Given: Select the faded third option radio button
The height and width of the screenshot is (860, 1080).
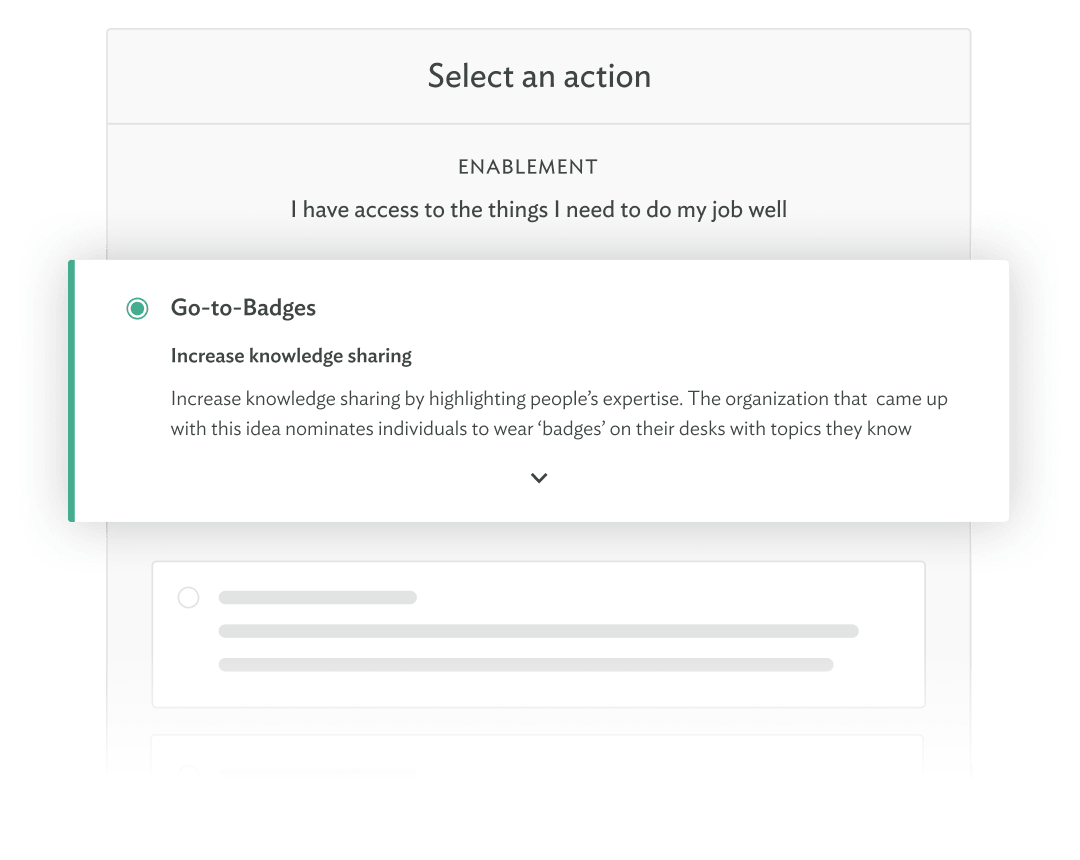Looking at the screenshot, I should click(188, 771).
